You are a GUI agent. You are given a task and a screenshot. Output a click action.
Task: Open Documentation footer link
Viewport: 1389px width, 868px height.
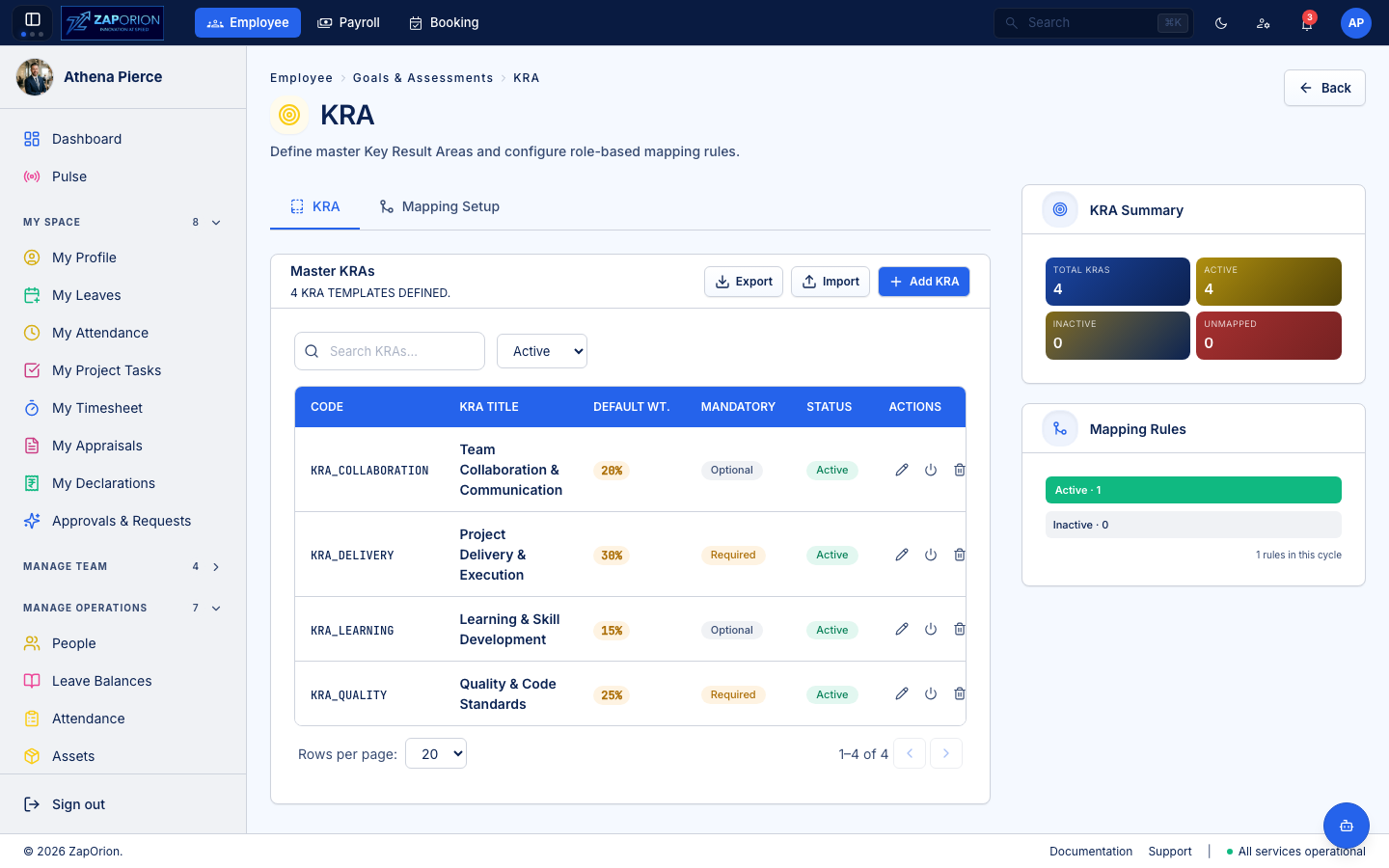1091,852
